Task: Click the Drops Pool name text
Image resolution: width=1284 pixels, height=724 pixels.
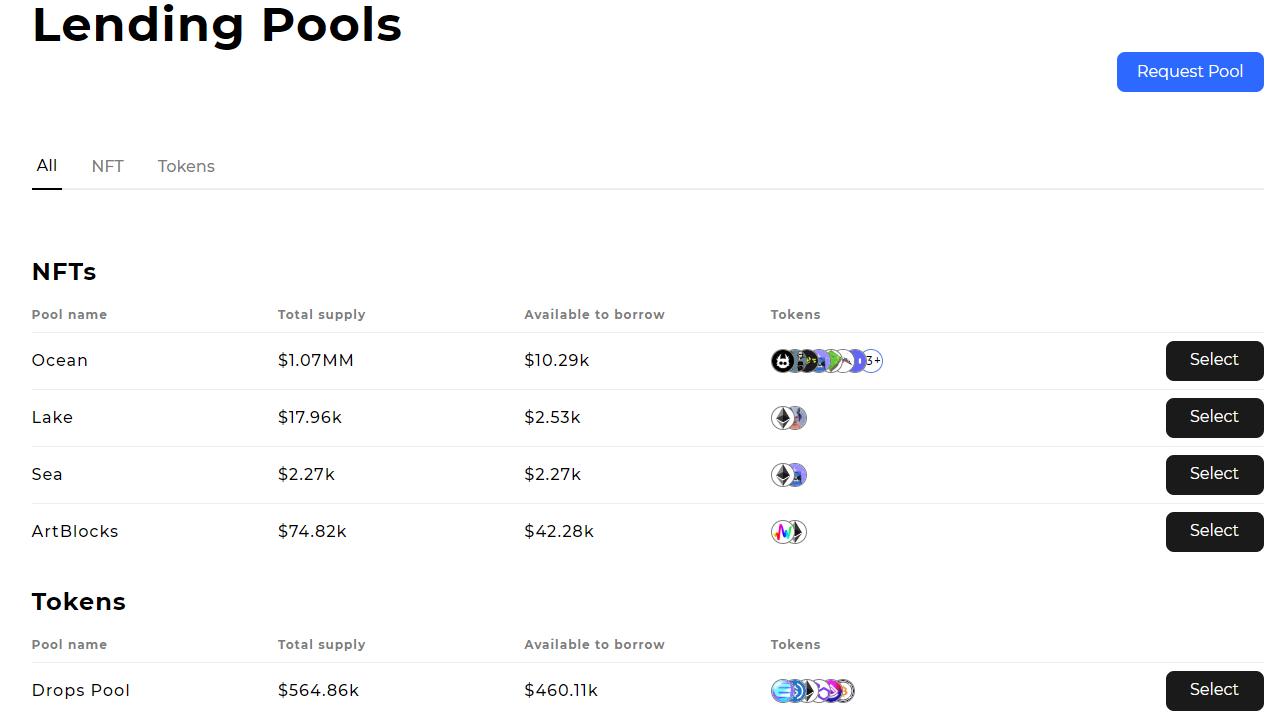Action: pyautogui.click(x=81, y=691)
